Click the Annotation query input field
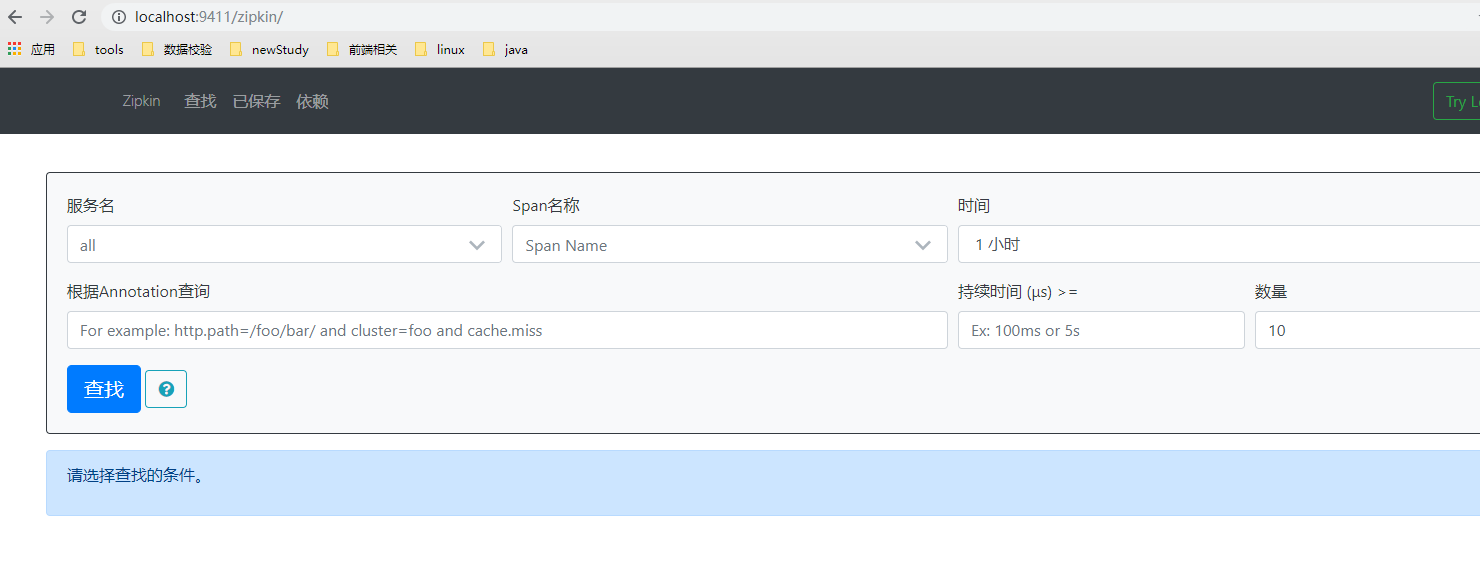 pyautogui.click(x=507, y=330)
